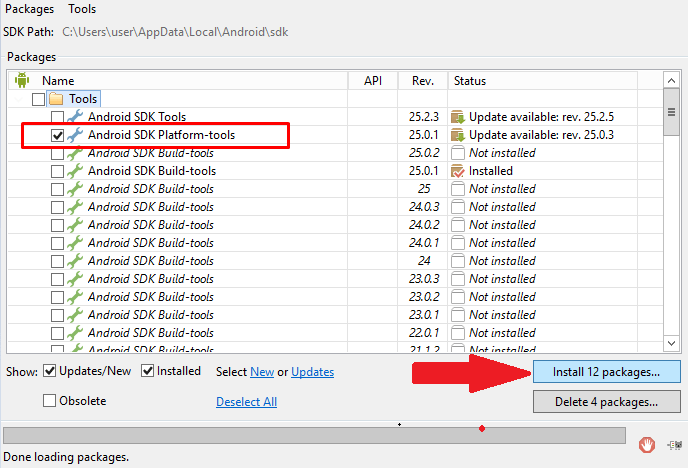Click the not-installed status icon for rev 23.0.1
The image size is (688, 468).
(x=458, y=314)
